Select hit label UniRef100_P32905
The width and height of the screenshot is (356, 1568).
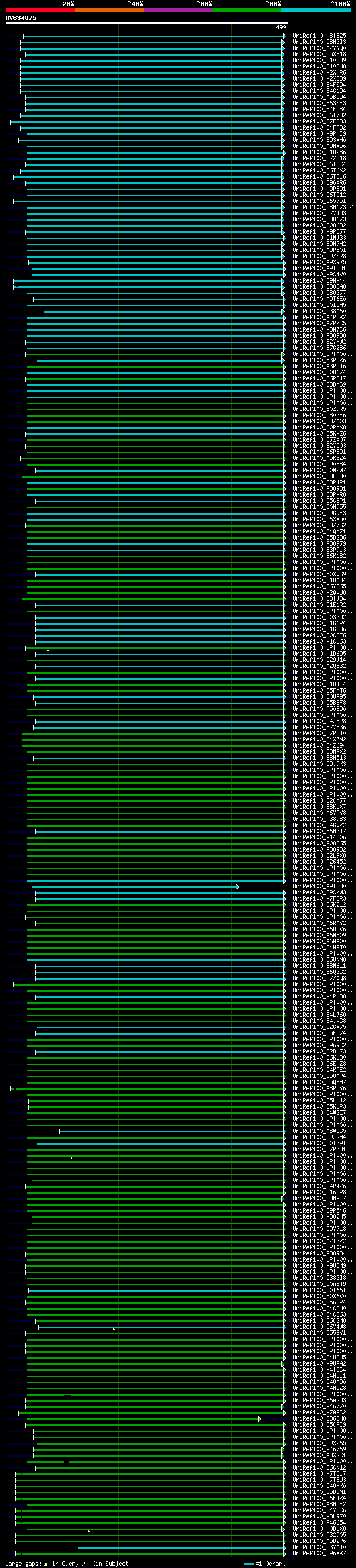319,1535
